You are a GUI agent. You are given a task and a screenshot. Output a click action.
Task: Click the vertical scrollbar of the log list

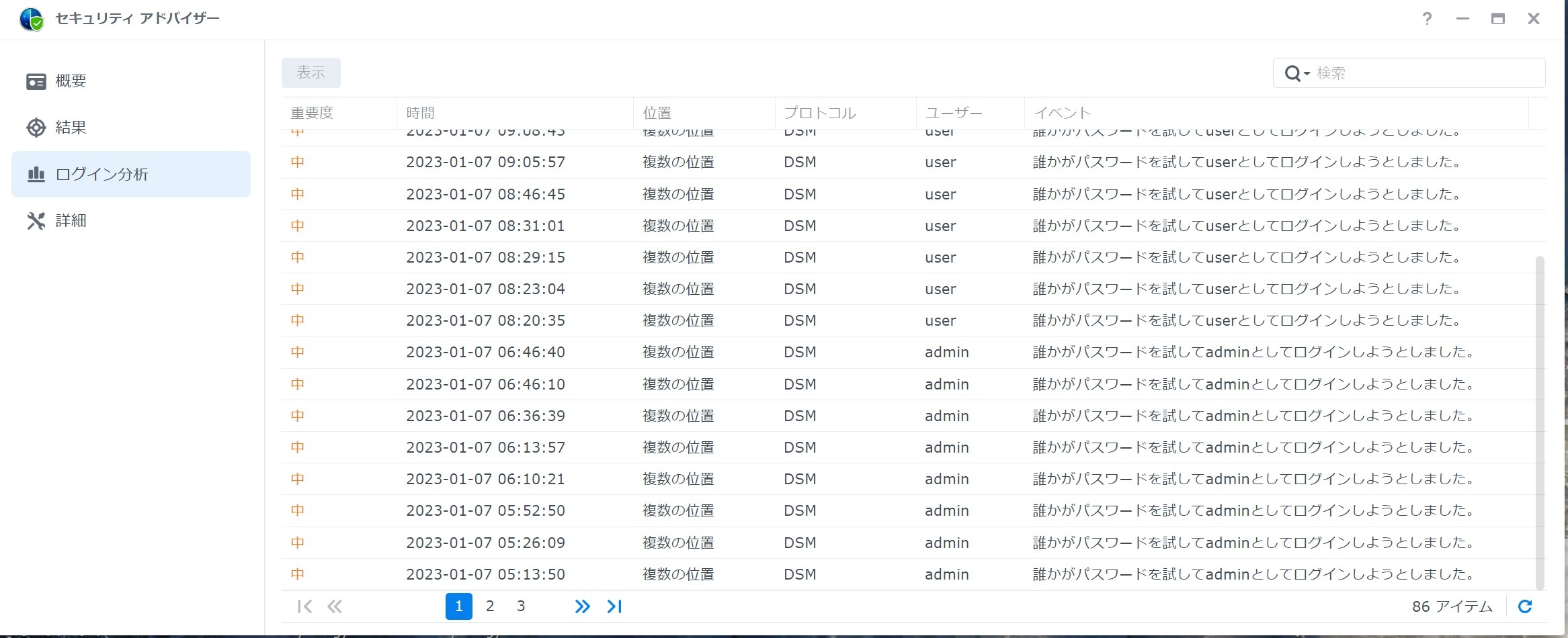(1540, 422)
